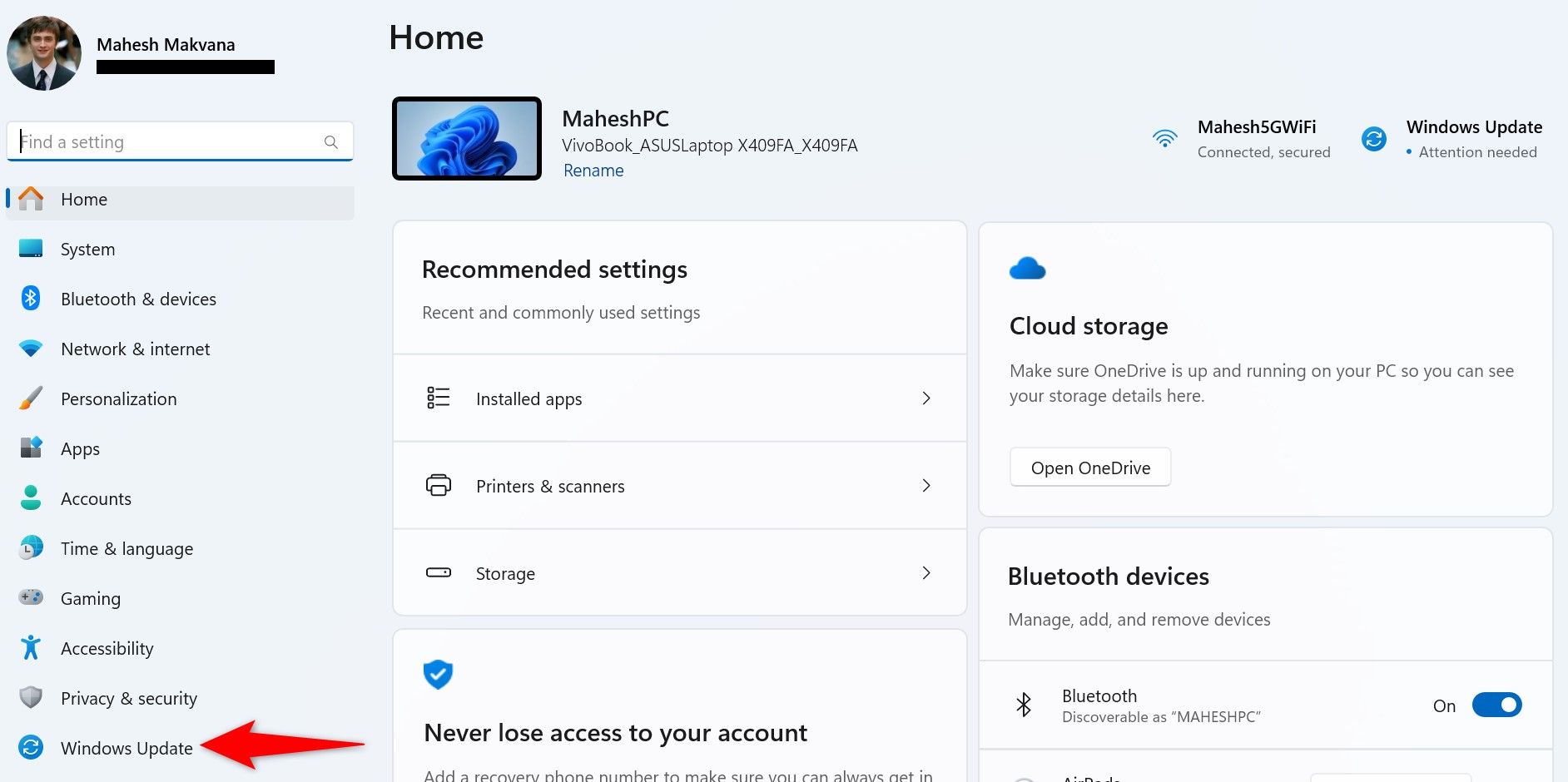Expand Printers & scanners chevron arrow

point(926,485)
